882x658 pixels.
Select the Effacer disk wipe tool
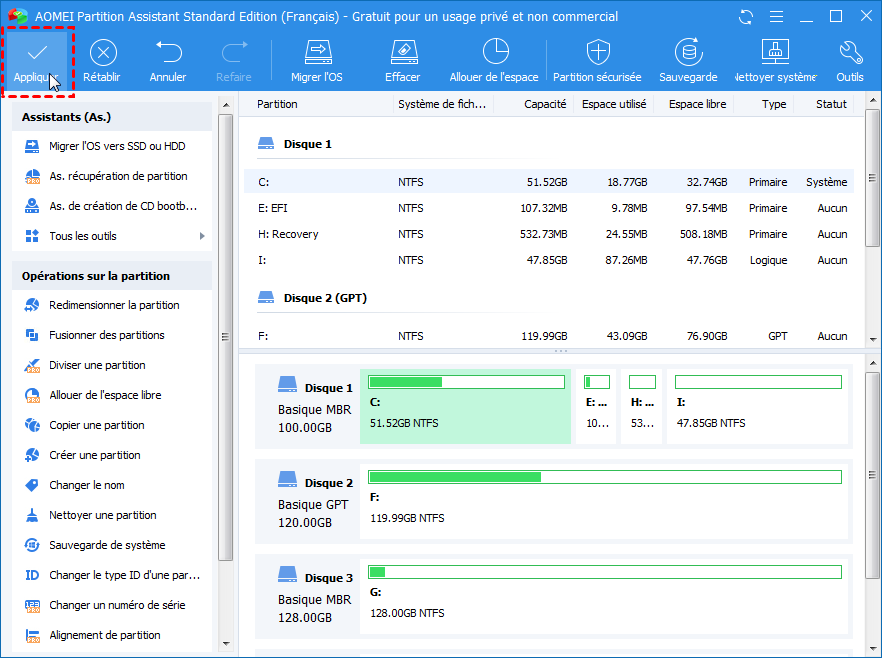pyautogui.click(x=402, y=53)
